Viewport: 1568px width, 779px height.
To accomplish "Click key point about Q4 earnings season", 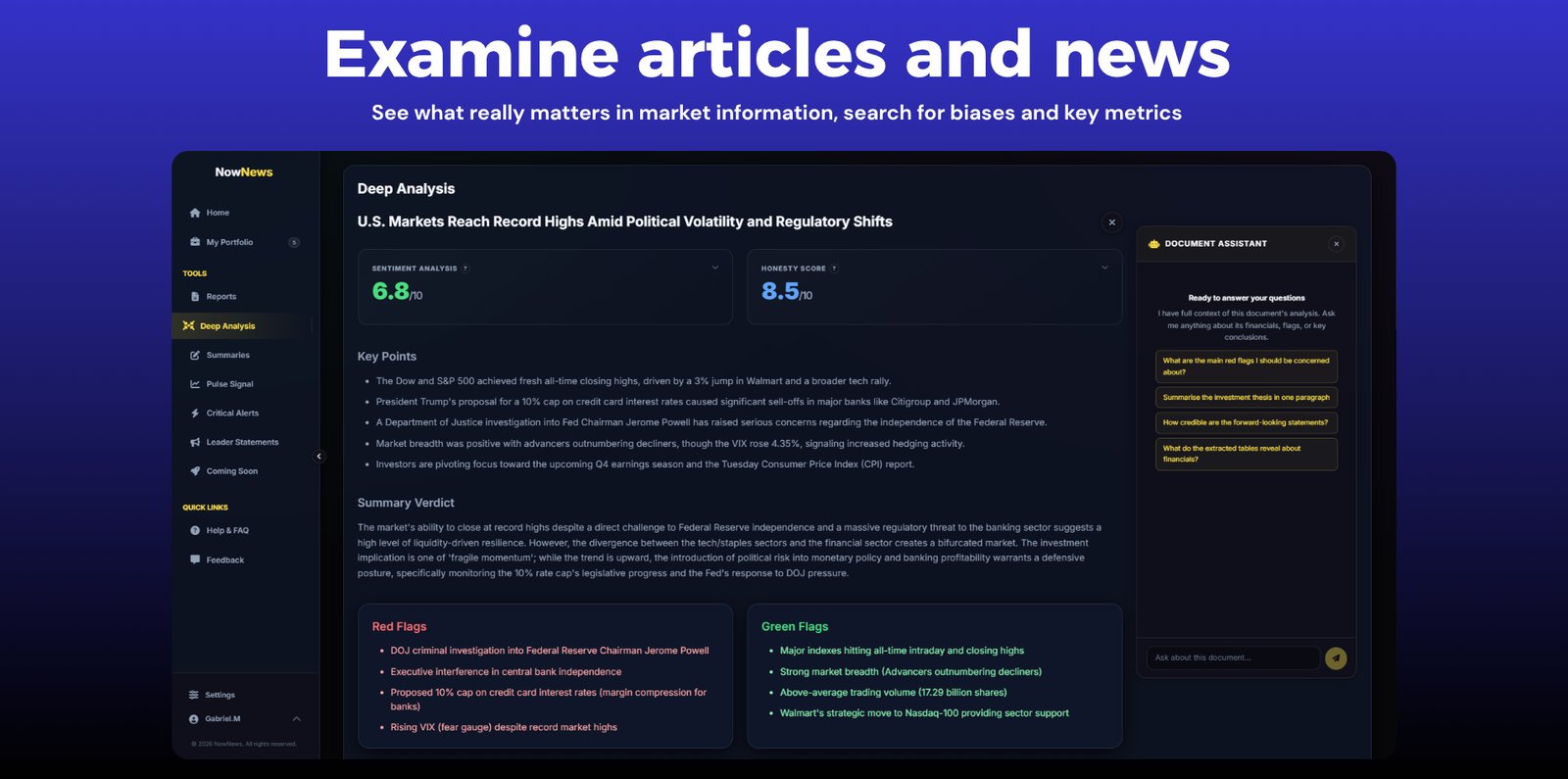I will [645, 464].
